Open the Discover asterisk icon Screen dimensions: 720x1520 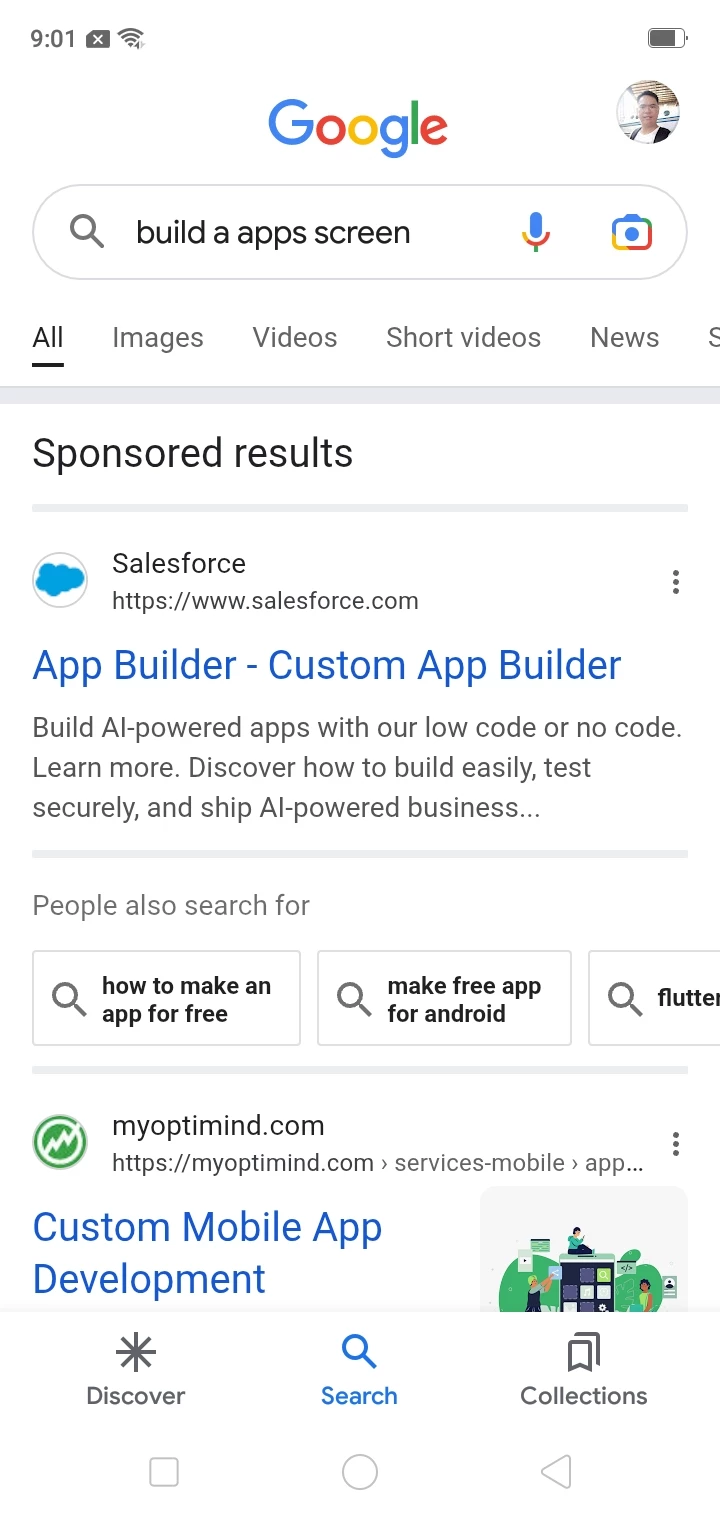click(136, 1354)
